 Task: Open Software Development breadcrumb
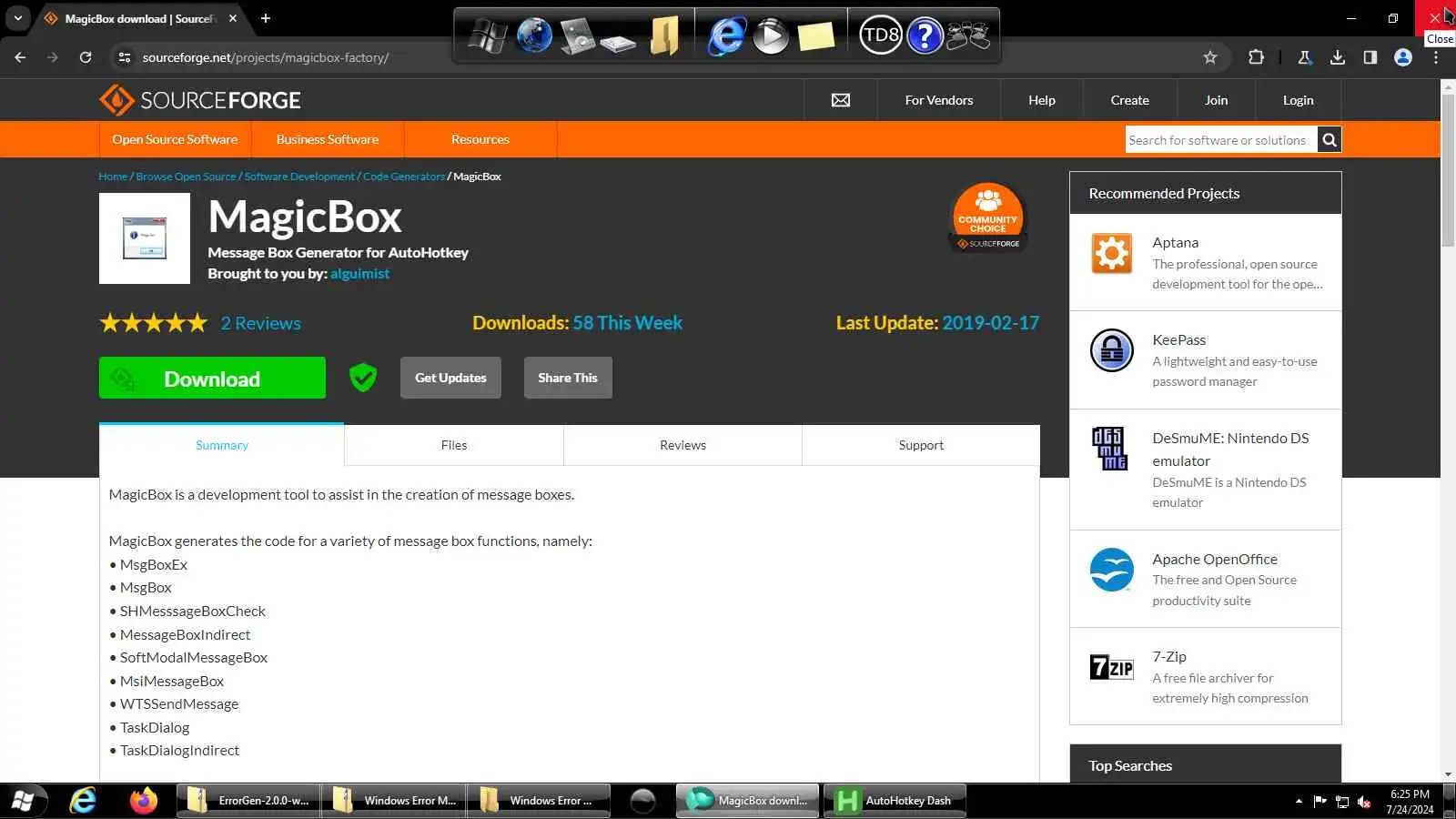point(299,177)
